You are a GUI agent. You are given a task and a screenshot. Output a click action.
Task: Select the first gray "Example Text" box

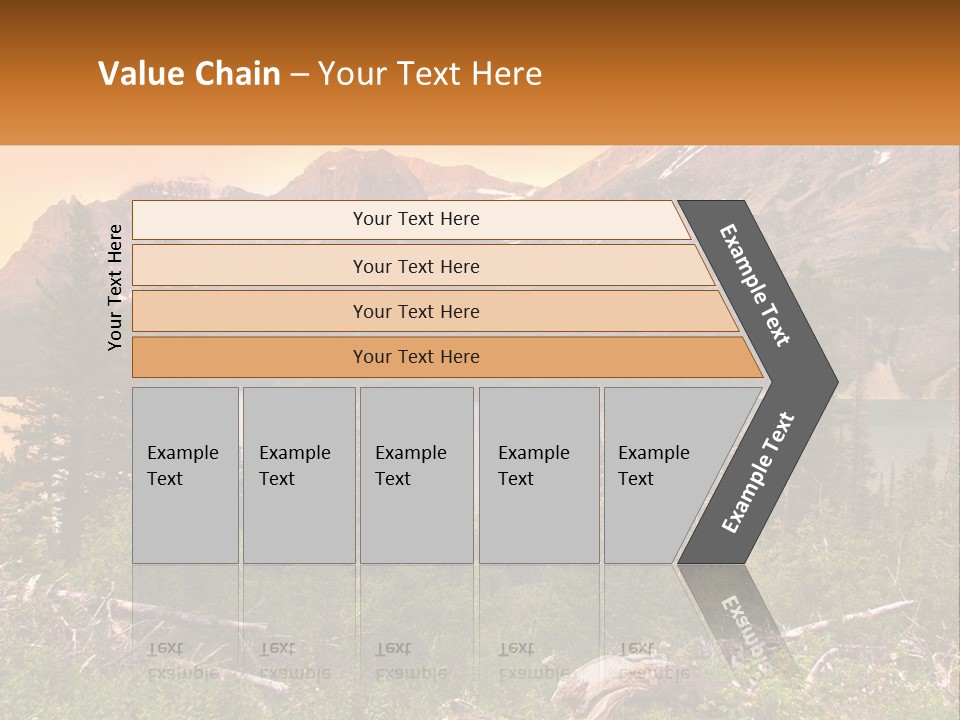[185, 475]
